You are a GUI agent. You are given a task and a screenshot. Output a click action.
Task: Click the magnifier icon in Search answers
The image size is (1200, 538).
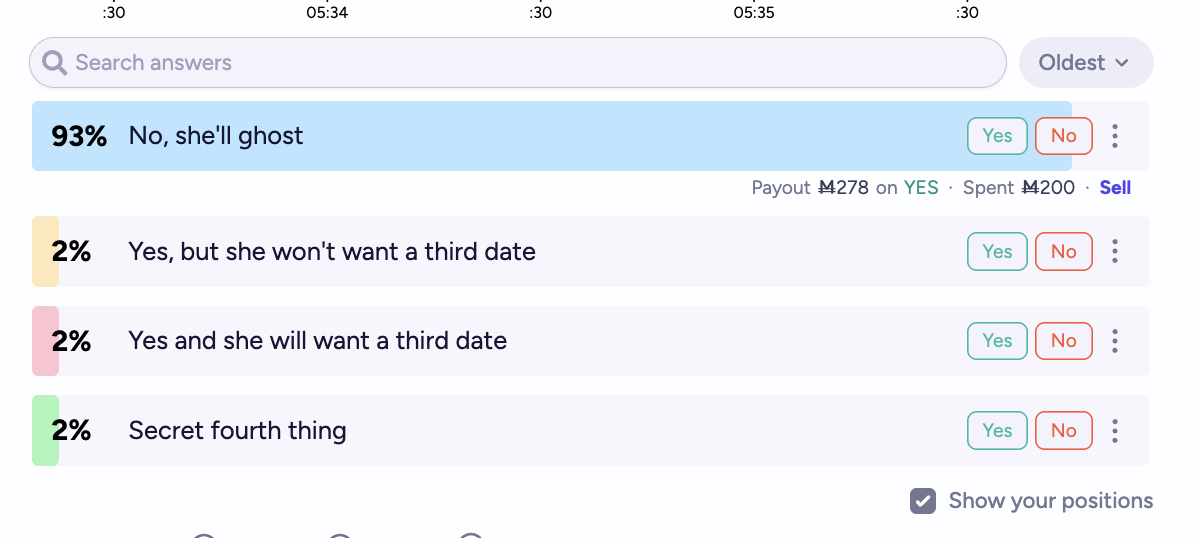pyautogui.click(x=55, y=63)
